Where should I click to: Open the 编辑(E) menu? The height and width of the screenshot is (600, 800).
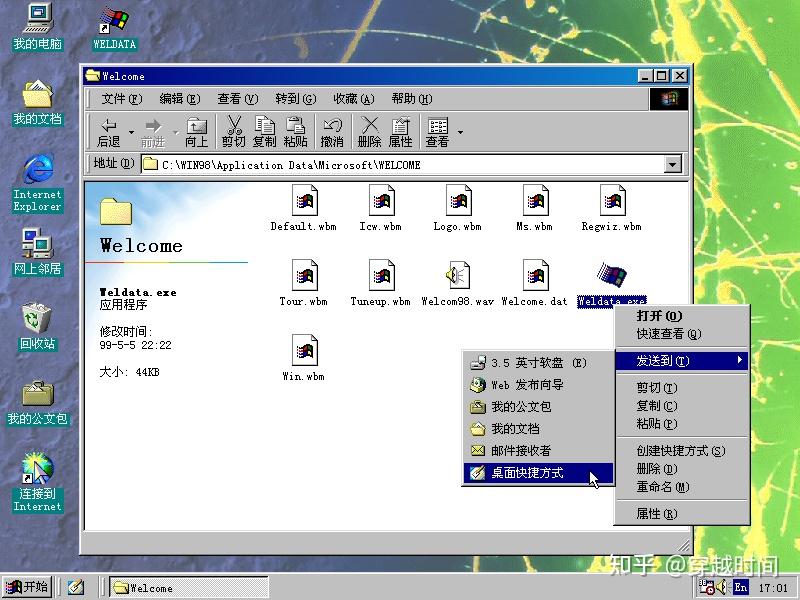[179, 98]
